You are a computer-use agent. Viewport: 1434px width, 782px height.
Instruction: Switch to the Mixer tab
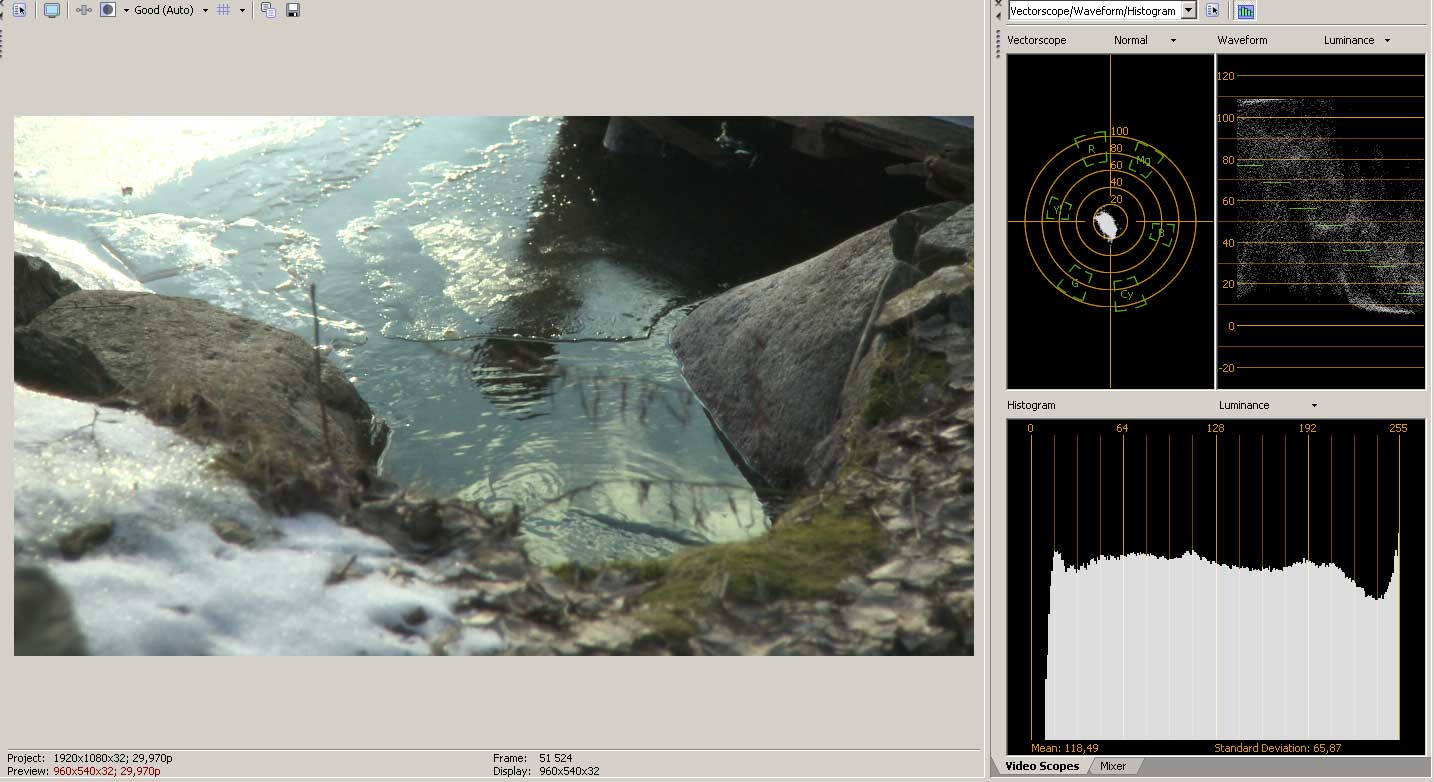pos(1113,767)
